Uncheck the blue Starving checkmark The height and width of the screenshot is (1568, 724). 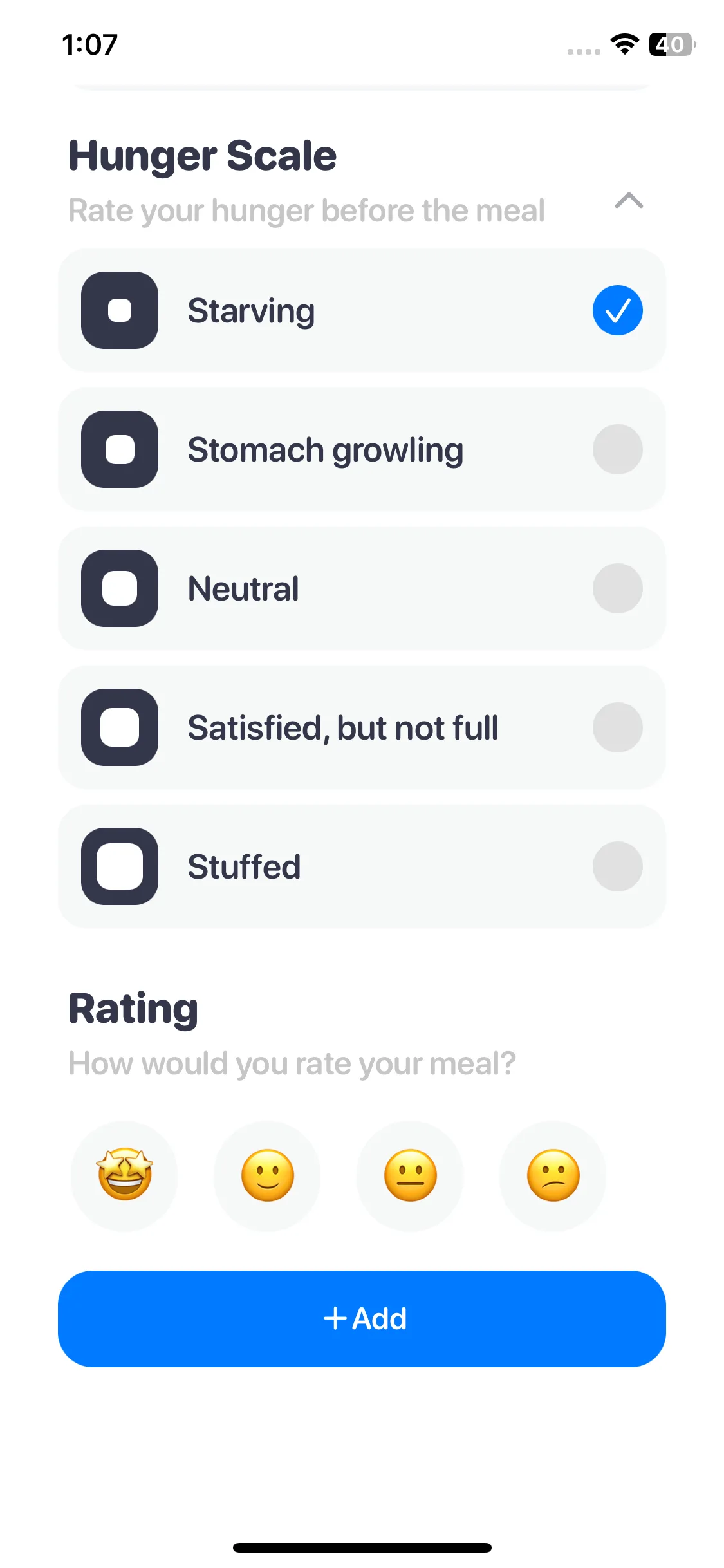click(617, 310)
